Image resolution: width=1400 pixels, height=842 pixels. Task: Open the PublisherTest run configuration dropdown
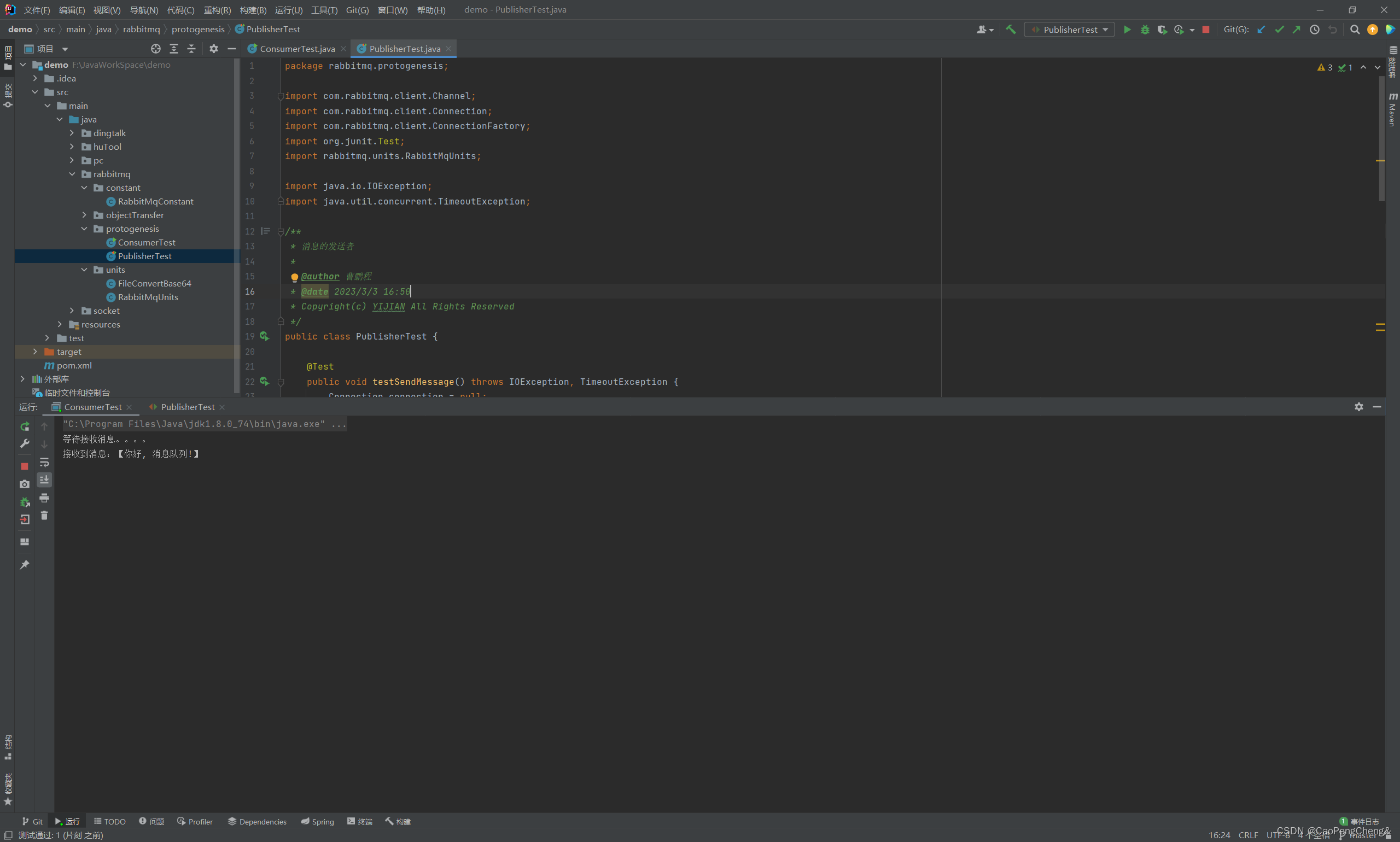click(1069, 30)
